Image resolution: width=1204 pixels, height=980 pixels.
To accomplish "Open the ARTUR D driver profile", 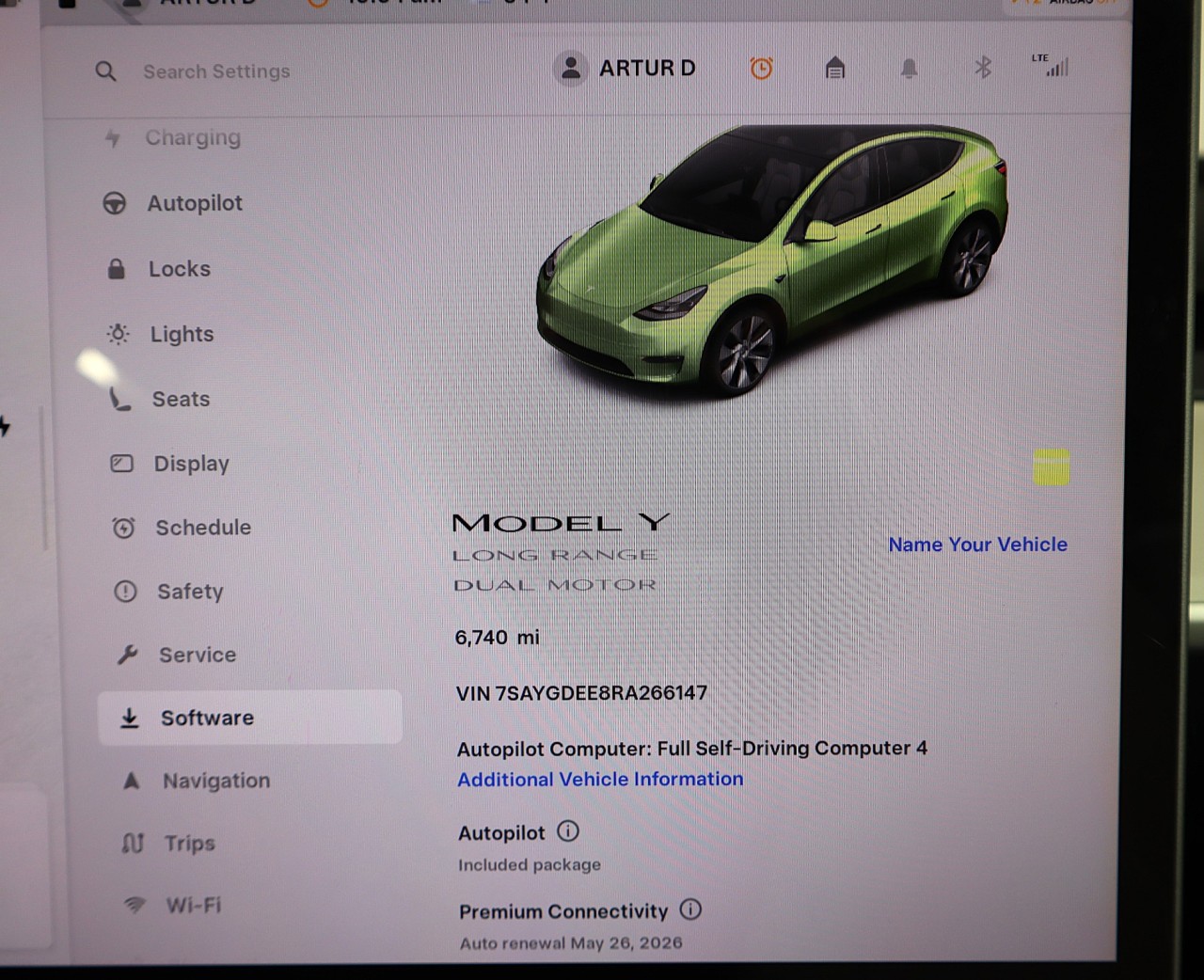I will [x=626, y=69].
